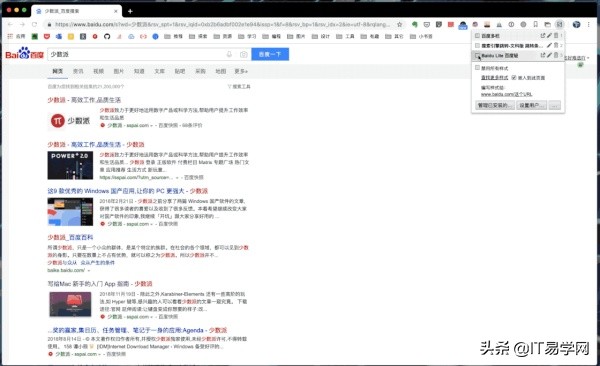The width and height of the screenshot is (600, 366).
Task: Delete the second style via trash icon
Action: 556,45
